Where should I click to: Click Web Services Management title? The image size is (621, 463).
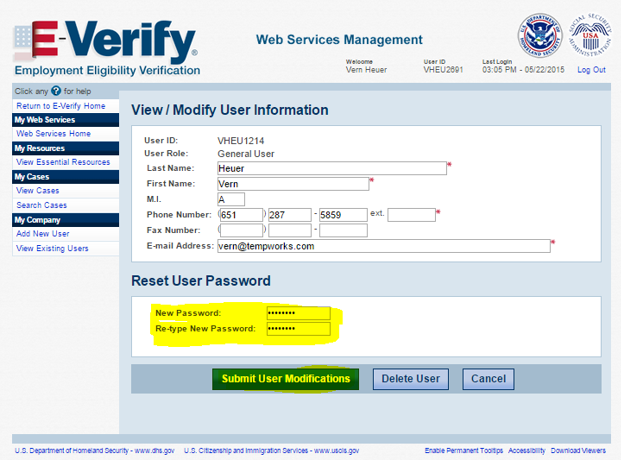point(339,40)
